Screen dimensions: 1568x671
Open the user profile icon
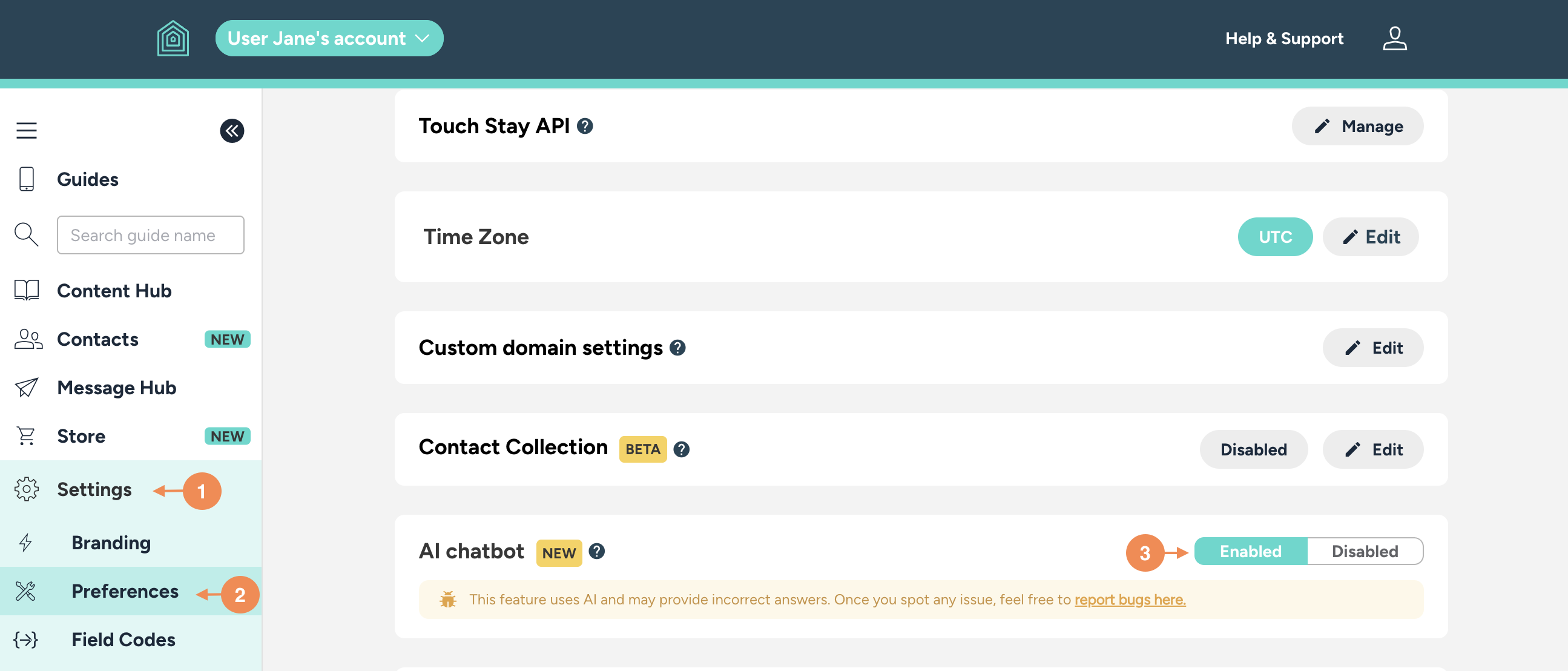[1394, 38]
